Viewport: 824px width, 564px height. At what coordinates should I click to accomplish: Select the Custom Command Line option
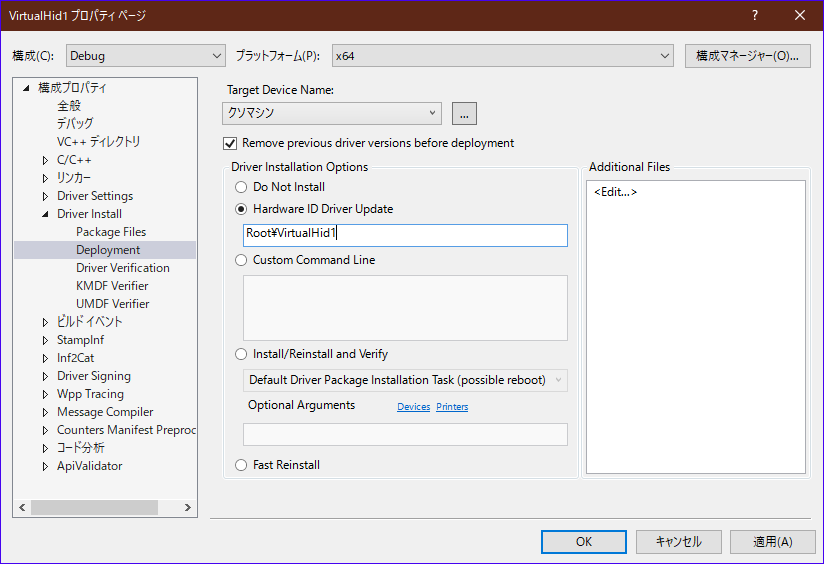241,260
